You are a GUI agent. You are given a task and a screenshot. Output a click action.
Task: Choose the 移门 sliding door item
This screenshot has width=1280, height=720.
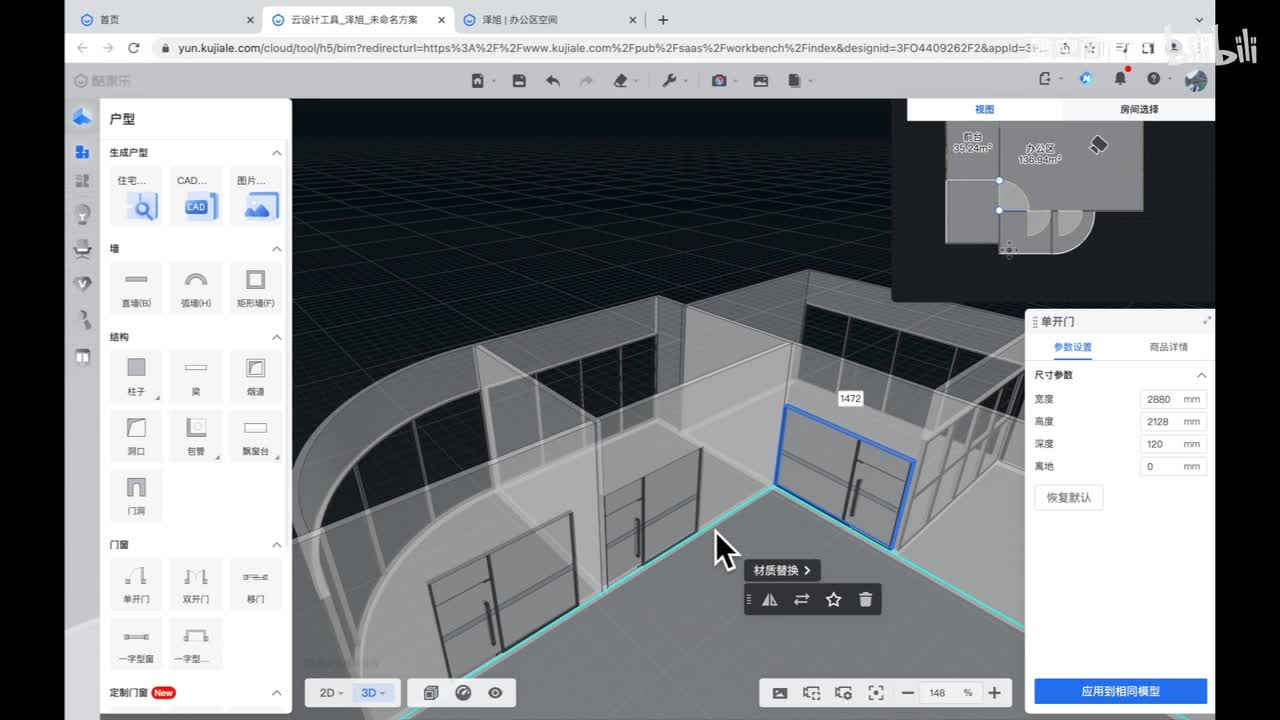coord(256,584)
